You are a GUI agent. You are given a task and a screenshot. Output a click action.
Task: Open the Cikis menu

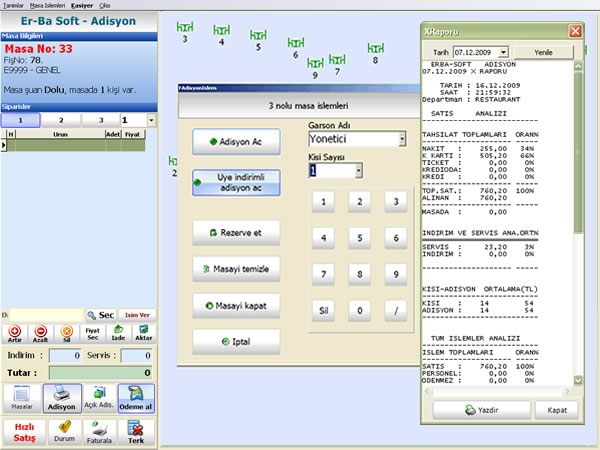[x=105, y=5]
